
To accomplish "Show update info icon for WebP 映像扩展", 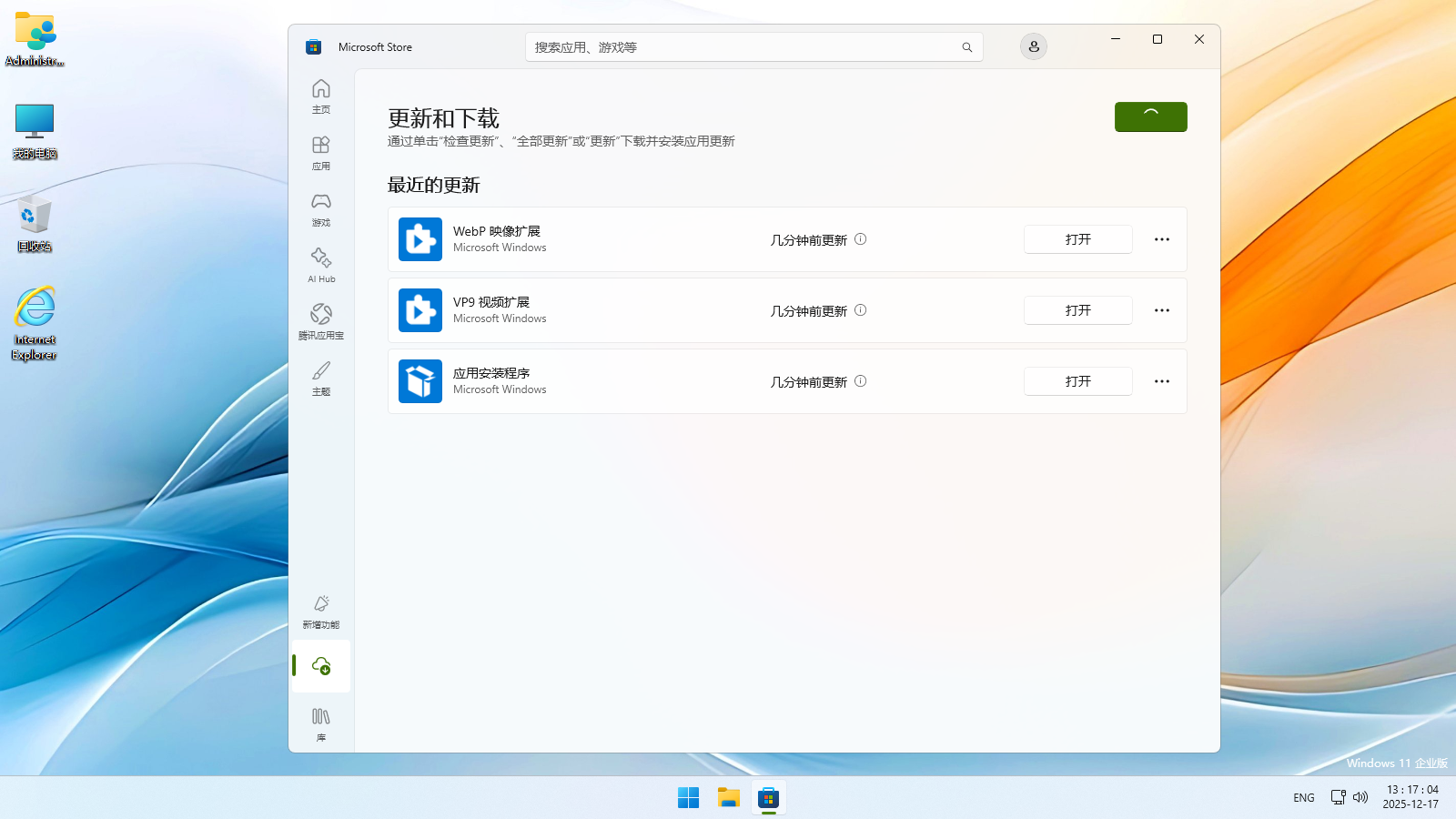I will tap(861, 239).
